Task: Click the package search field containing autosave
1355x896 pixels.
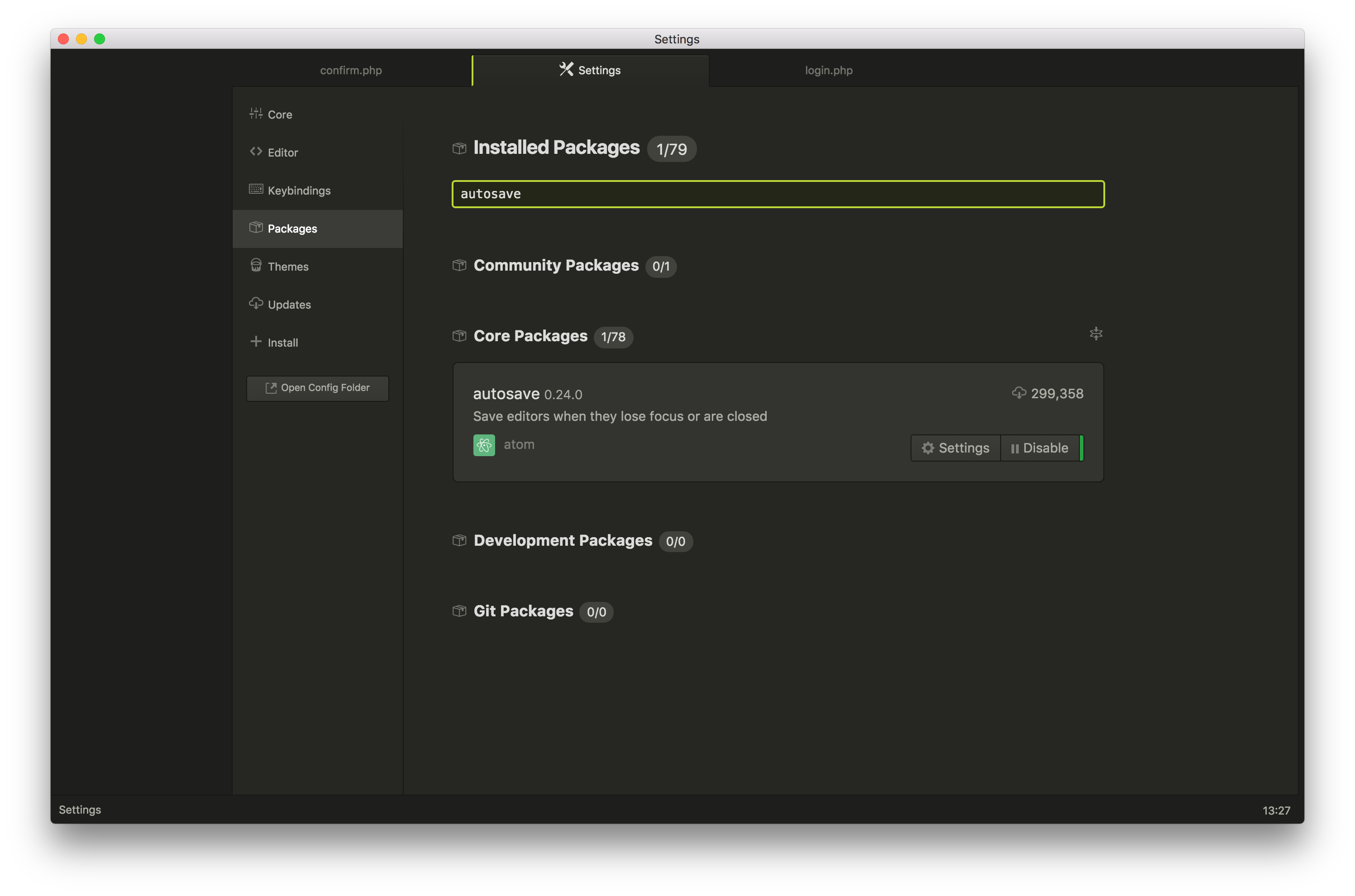Action: (x=778, y=194)
